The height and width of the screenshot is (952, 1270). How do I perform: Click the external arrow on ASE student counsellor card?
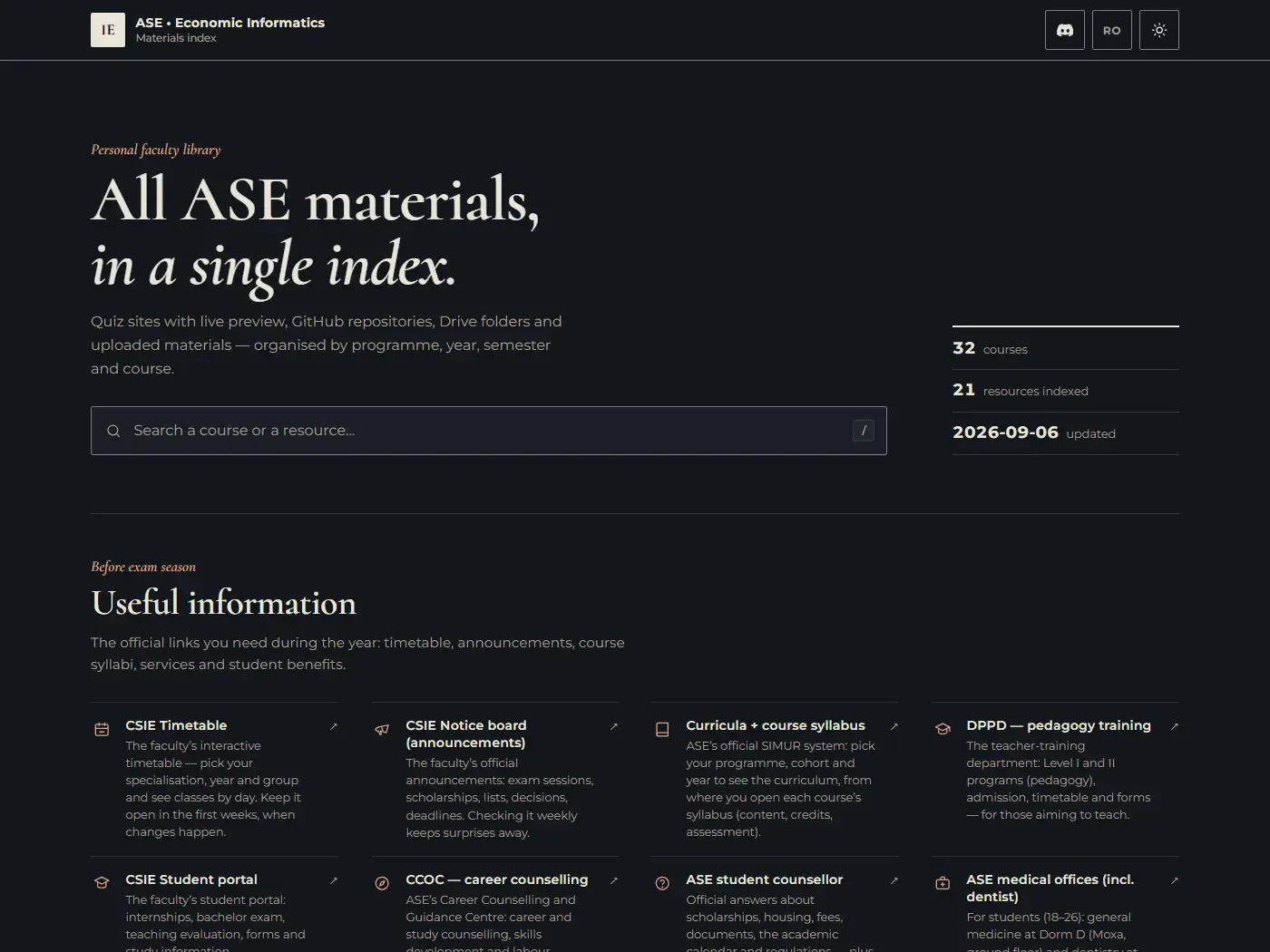(894, 880)
